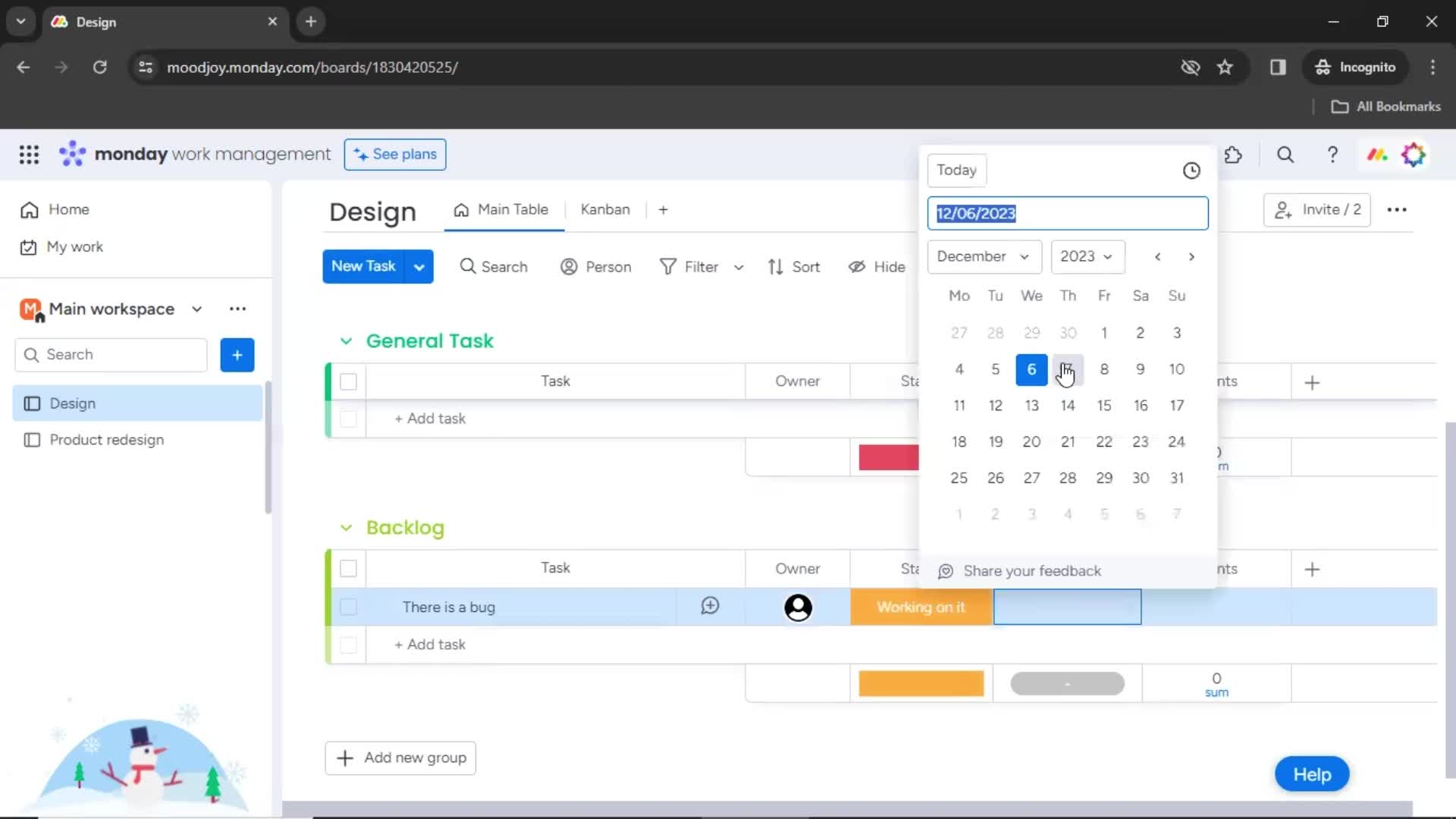Toggle checkbox for There is a bug task

pos(348,607)
